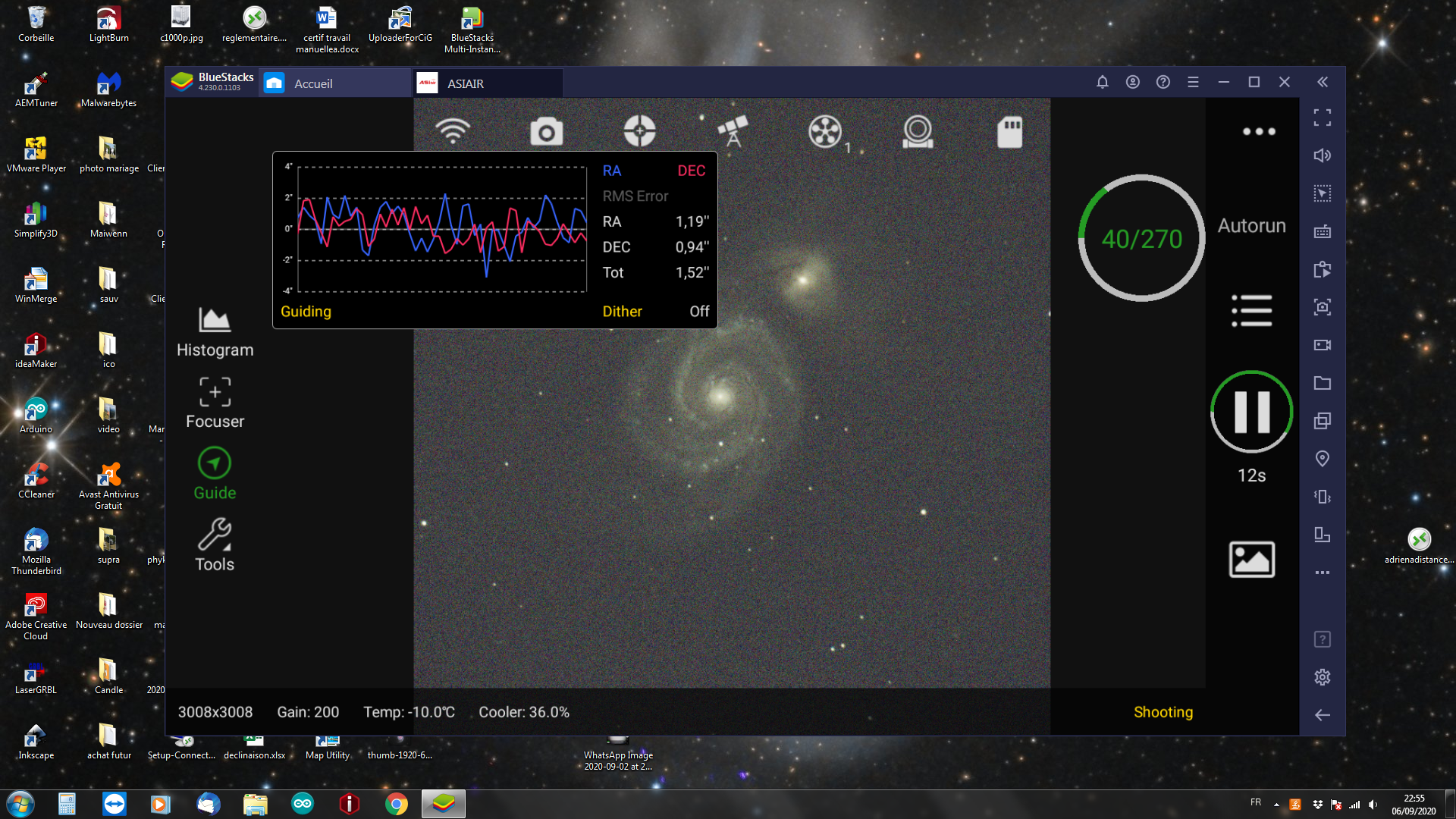
Task: Click the main camera settings icon
Action: [546, 132]
